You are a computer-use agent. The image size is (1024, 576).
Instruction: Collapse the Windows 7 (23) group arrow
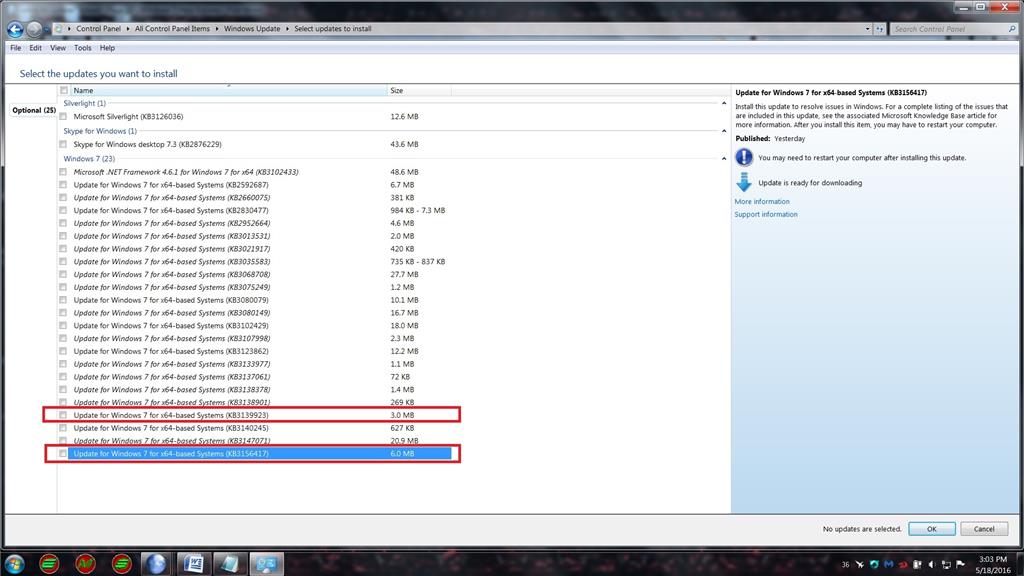pyautogui.click(x=724, y=159)
